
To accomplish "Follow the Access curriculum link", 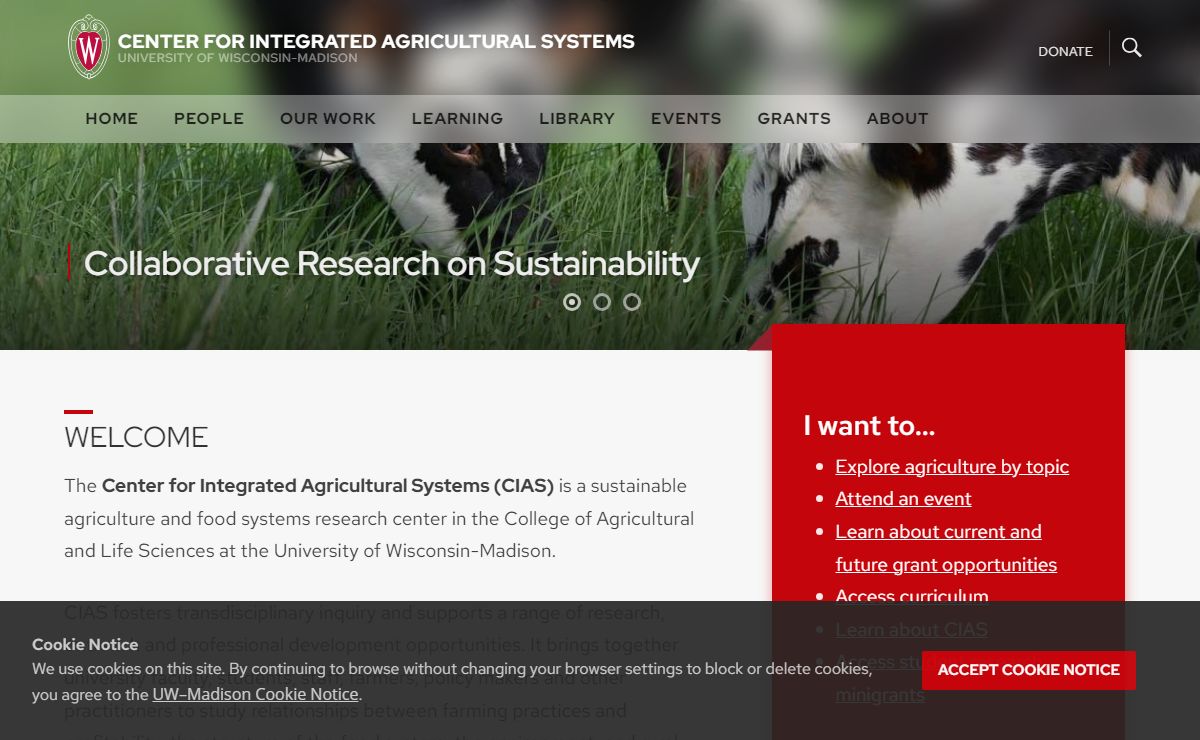I will pyautogui.click(x=912, y=597).
